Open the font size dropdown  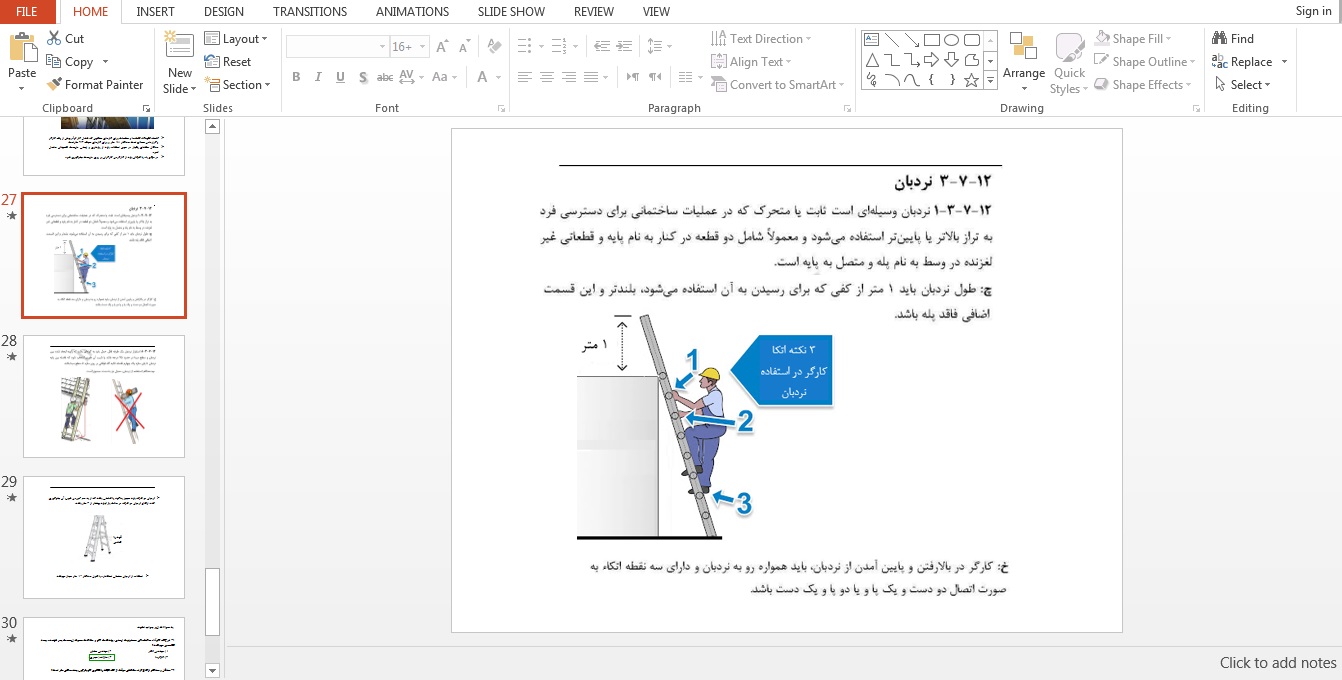pos(421,47)
